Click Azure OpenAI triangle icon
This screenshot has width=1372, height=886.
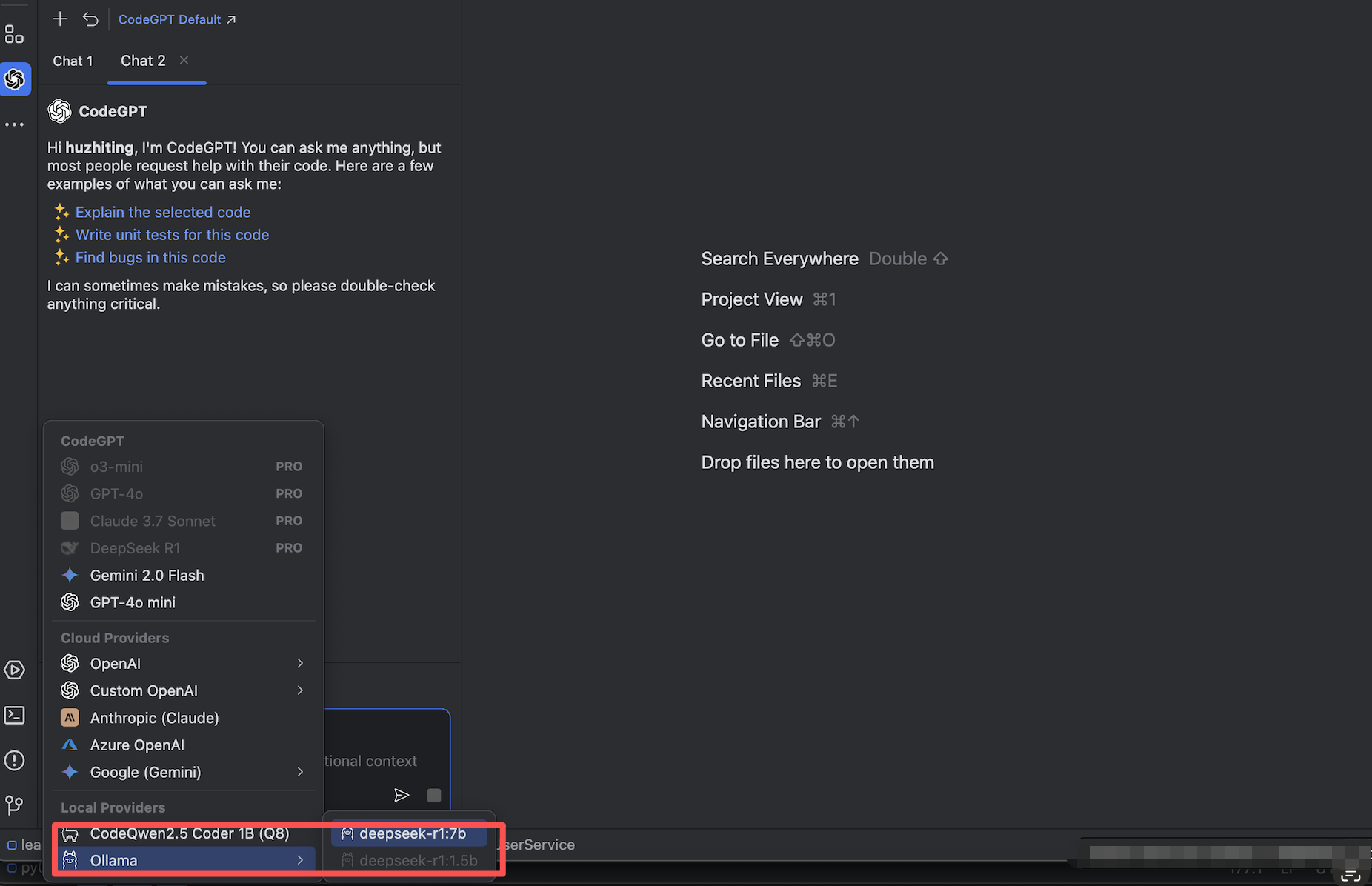(x=70, y=745)
